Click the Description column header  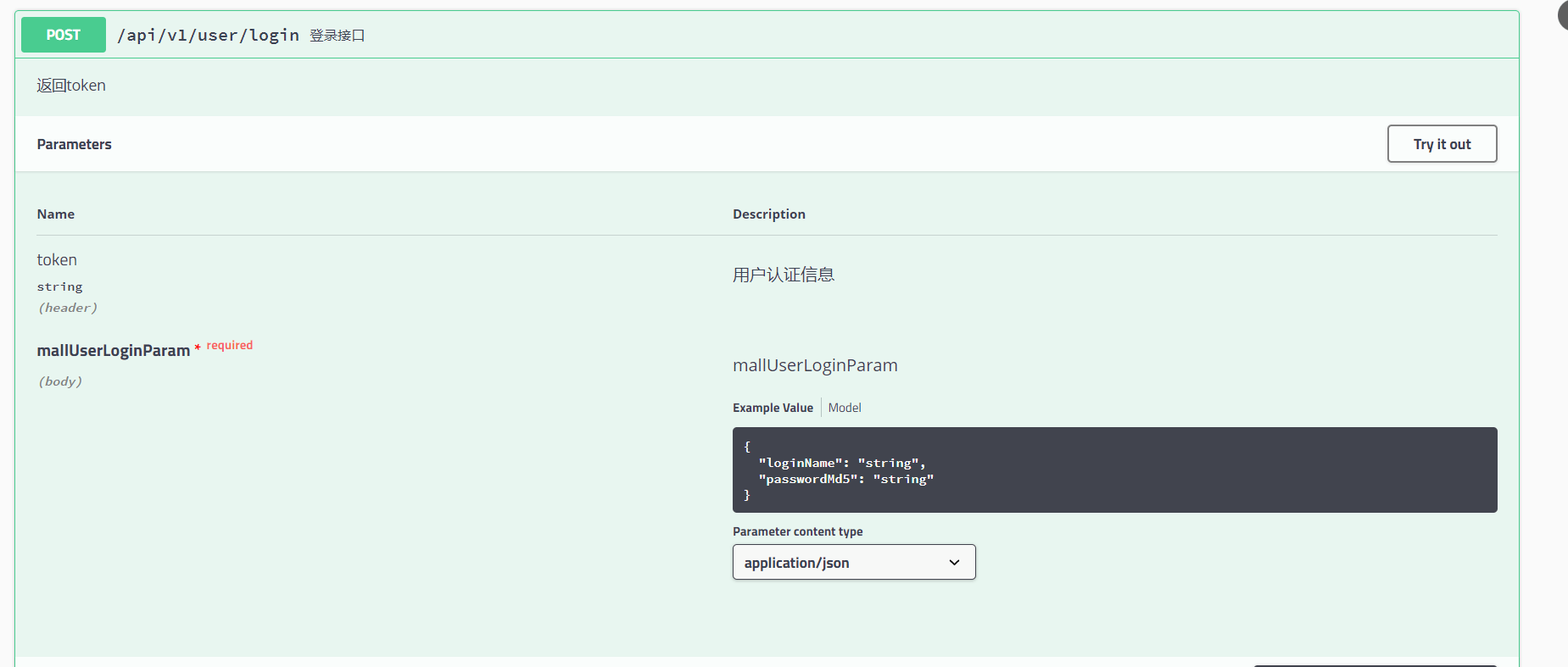pyautogui.click(x=769, y=214)
